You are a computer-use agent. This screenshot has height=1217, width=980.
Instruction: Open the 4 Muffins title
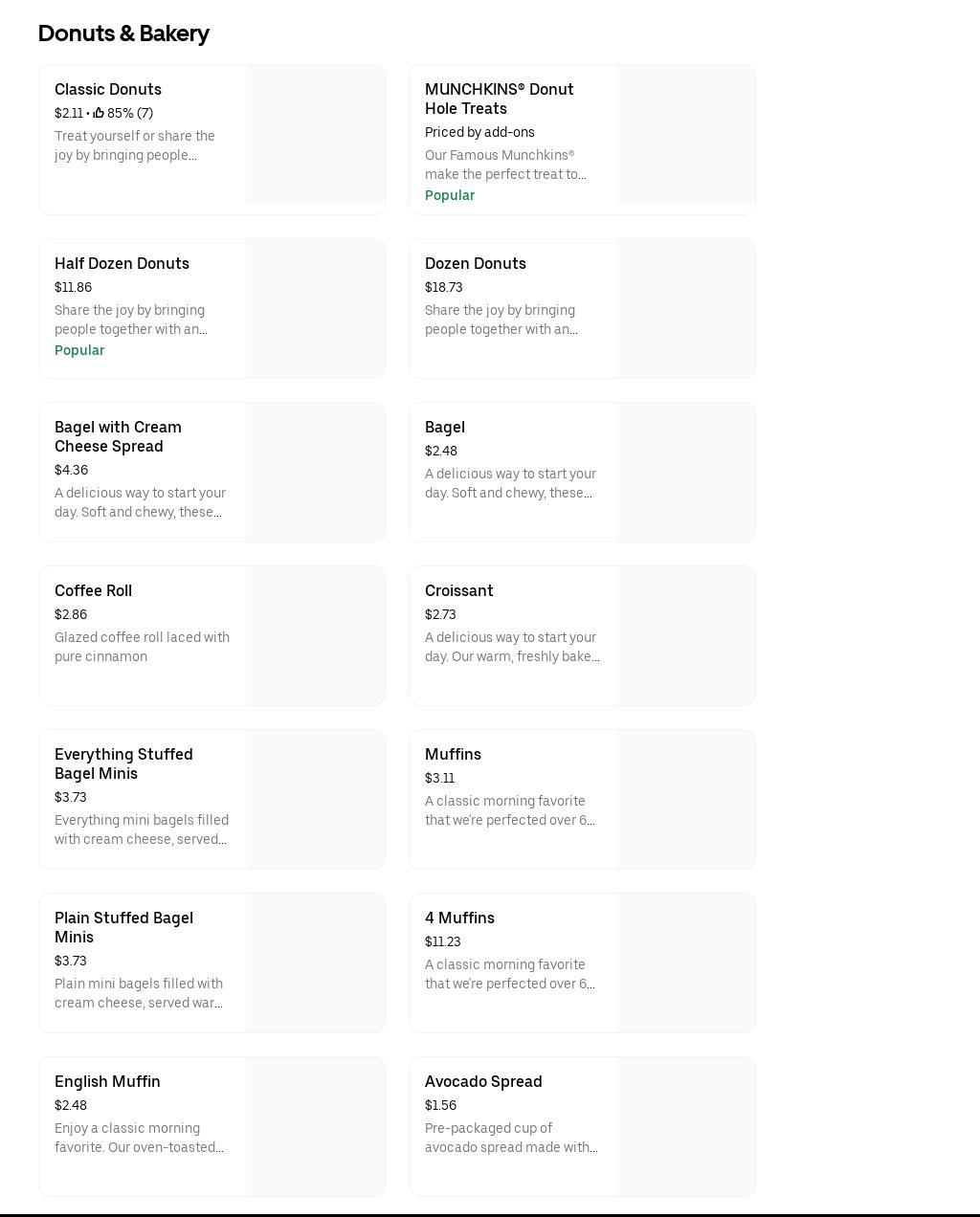coord(459,918)
